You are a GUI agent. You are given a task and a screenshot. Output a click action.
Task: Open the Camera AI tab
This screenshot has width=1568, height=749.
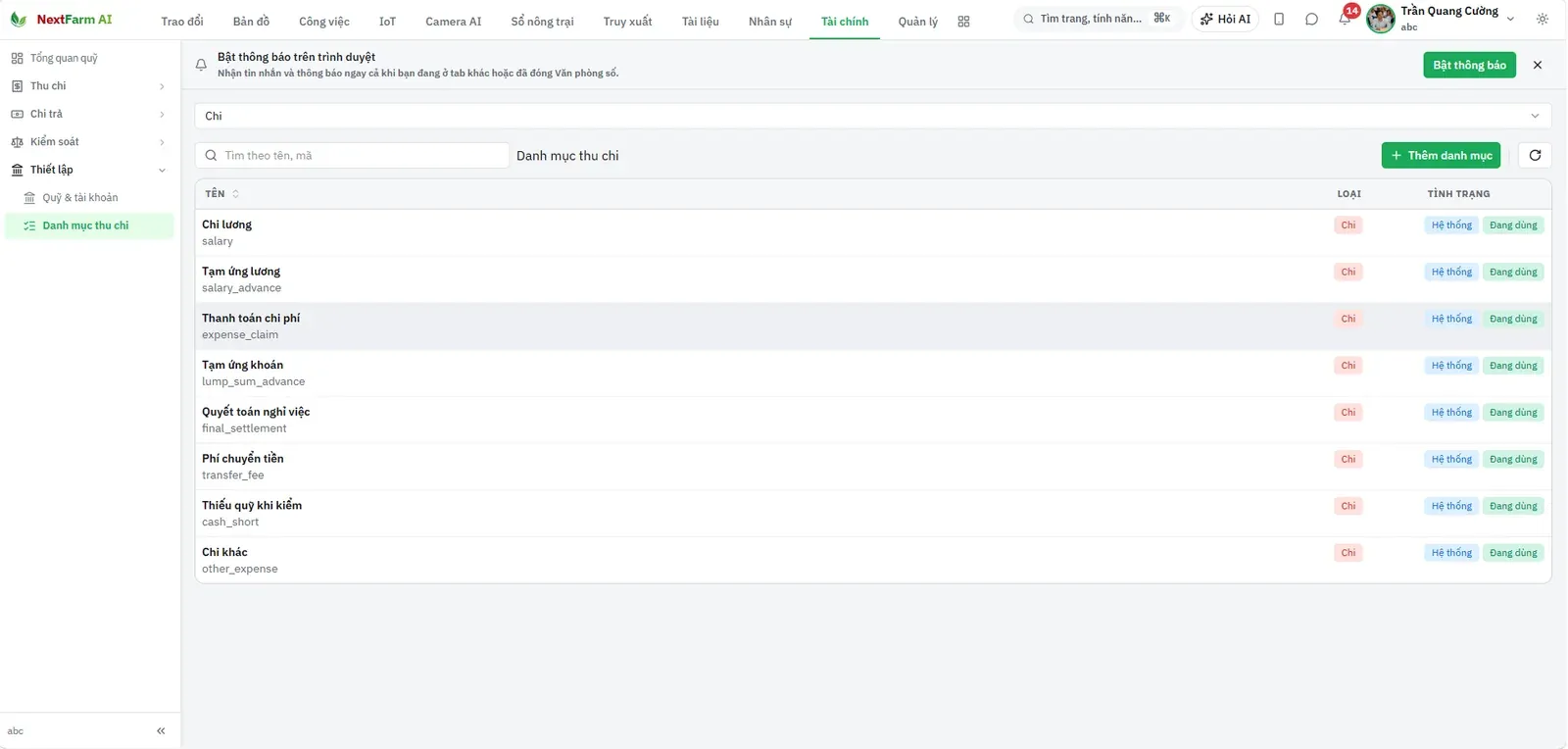(x=454, y=22)
